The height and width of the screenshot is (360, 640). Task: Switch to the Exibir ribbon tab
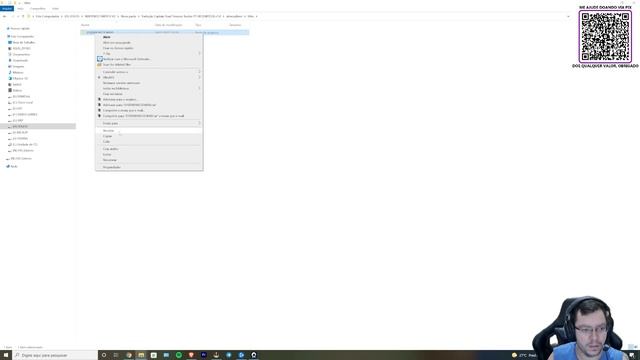click(55, 9)
